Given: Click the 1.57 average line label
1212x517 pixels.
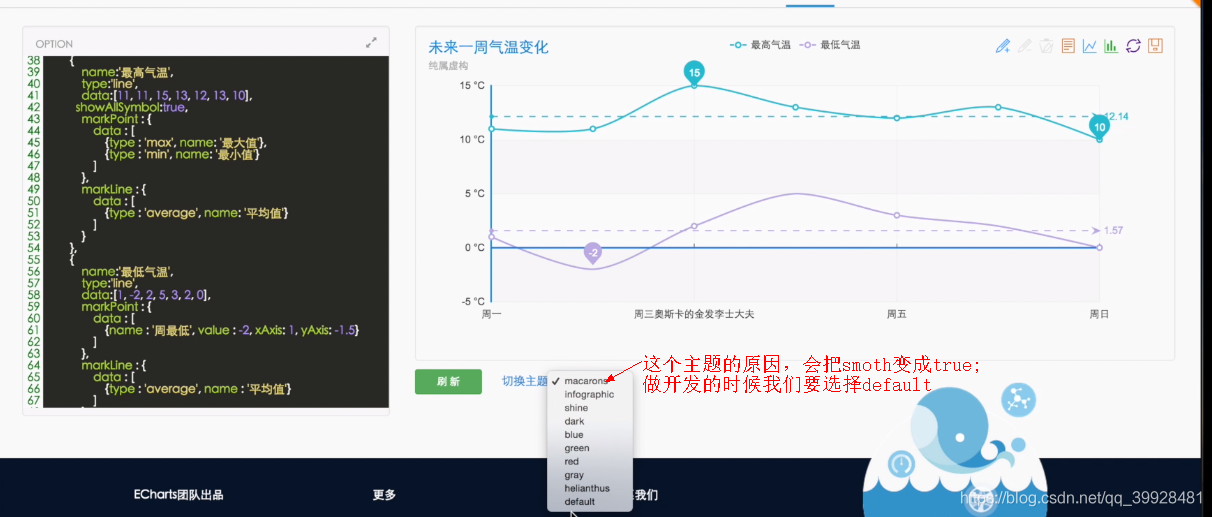Looking at the screenshot, I should pos(1113,231).
